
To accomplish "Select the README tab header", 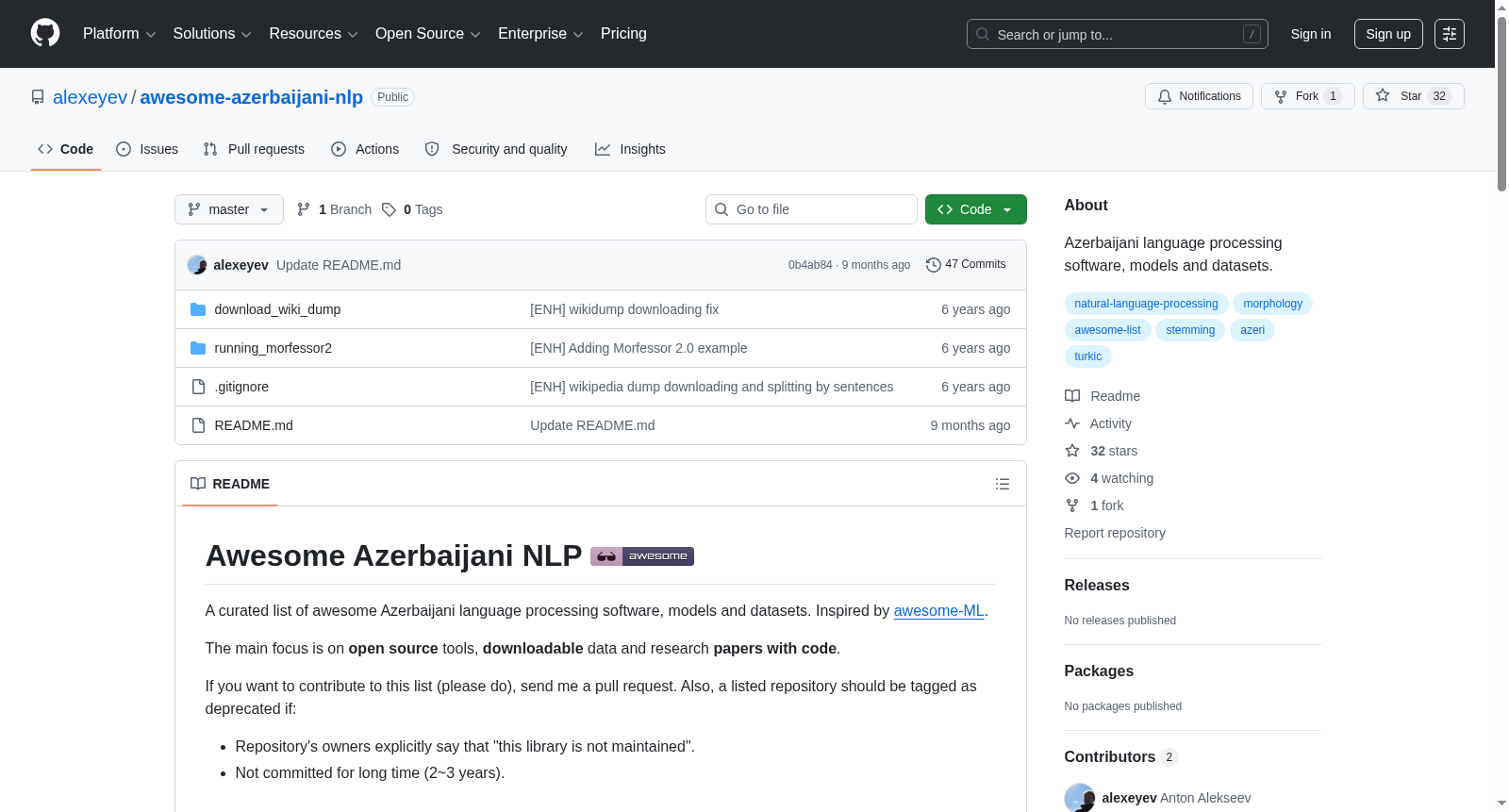I will (x=230, y=484).
